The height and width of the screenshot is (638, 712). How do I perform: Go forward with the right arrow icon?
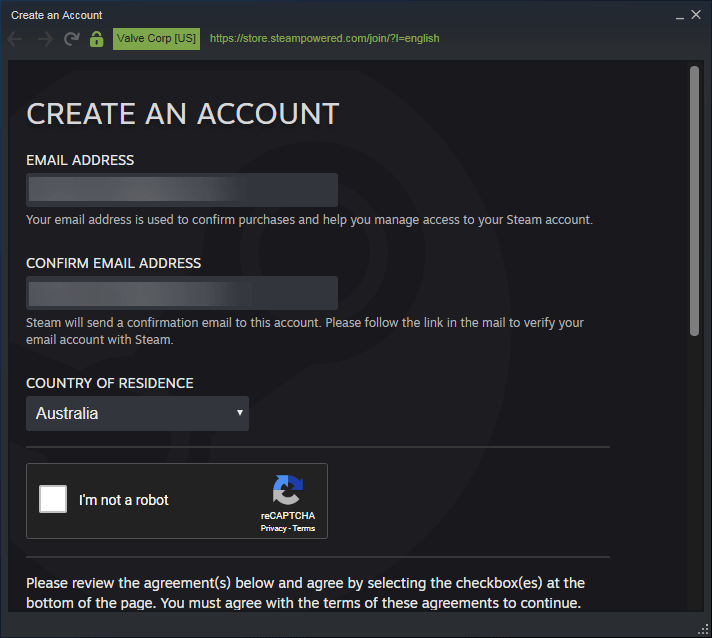pos(45,40)
